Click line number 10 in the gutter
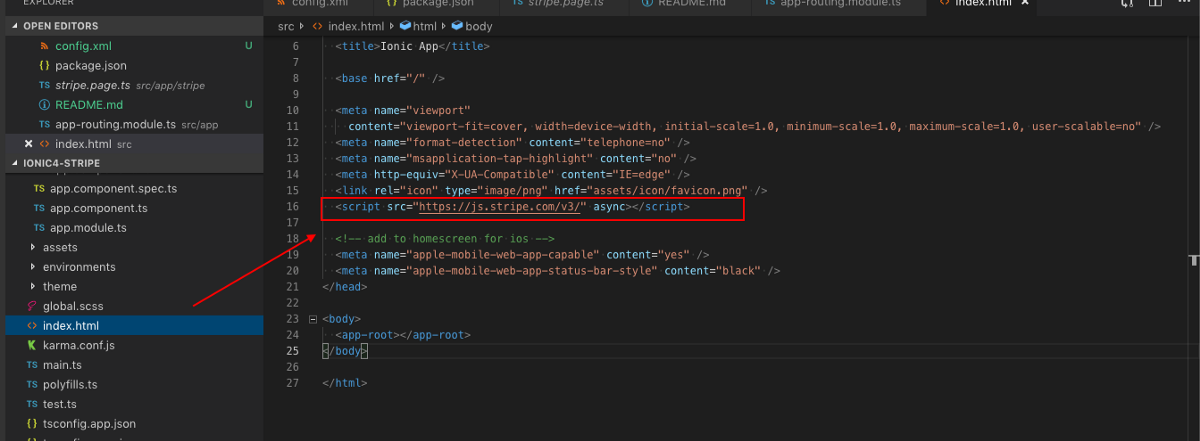Screen dimensions: 1200x441 pyautogui.click(x=292, y=110)
